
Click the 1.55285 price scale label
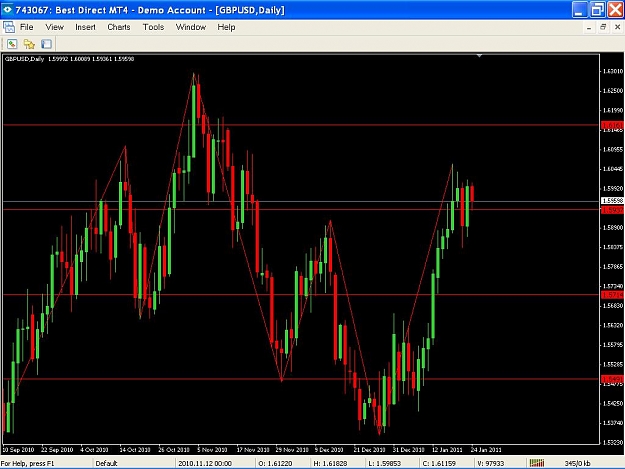click(x=612, y=364)
